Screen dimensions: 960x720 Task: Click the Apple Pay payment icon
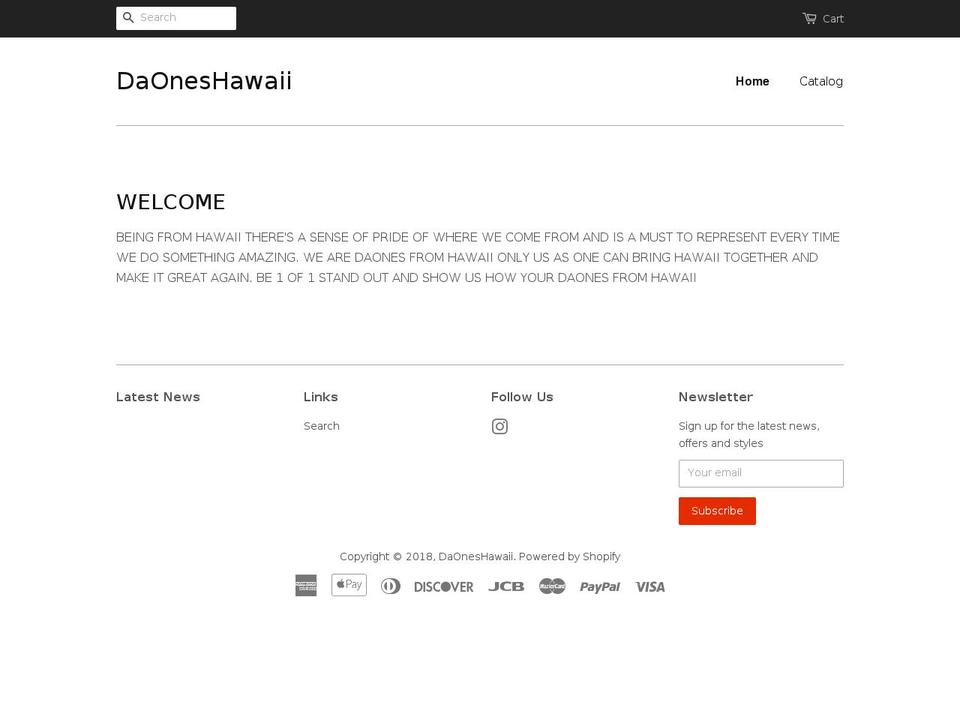[349, 585]
